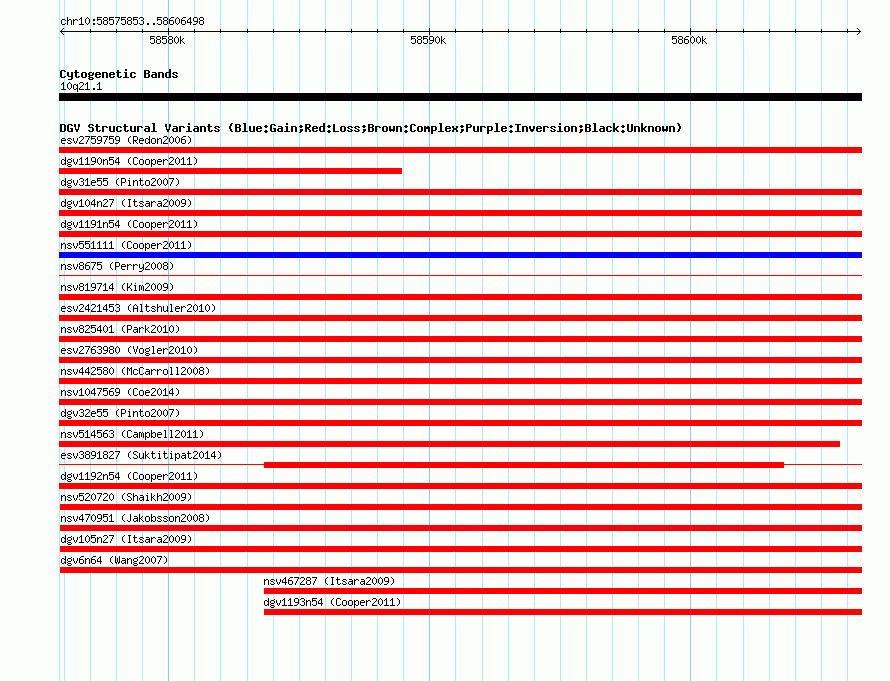Click the nsv1047569 (Coe2014) label
This screenshot has height=681, width=890.
click(120, 392)
